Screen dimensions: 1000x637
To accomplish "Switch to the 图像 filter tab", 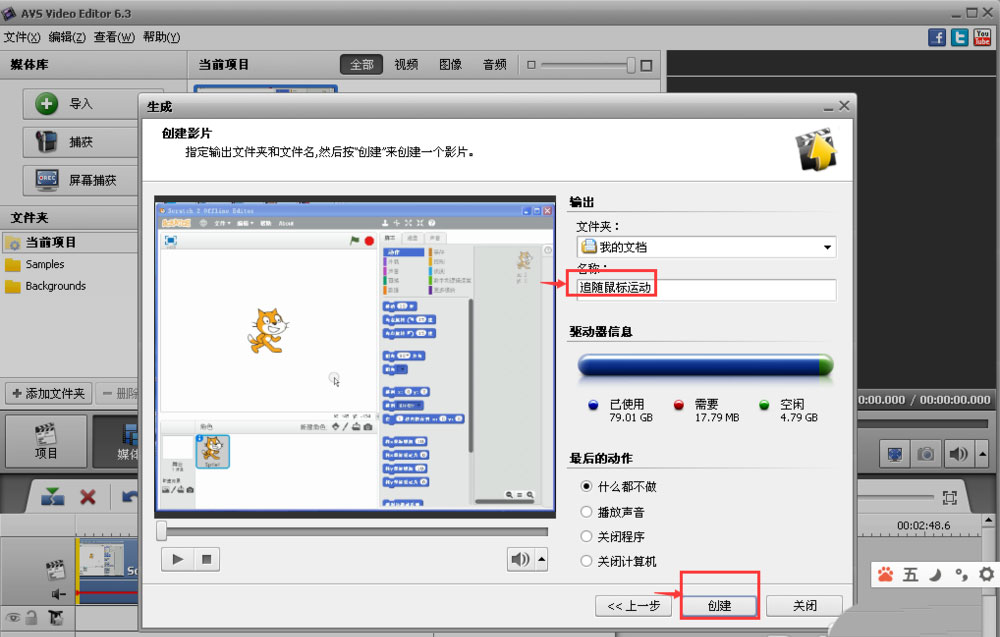I will coord(450,64).
